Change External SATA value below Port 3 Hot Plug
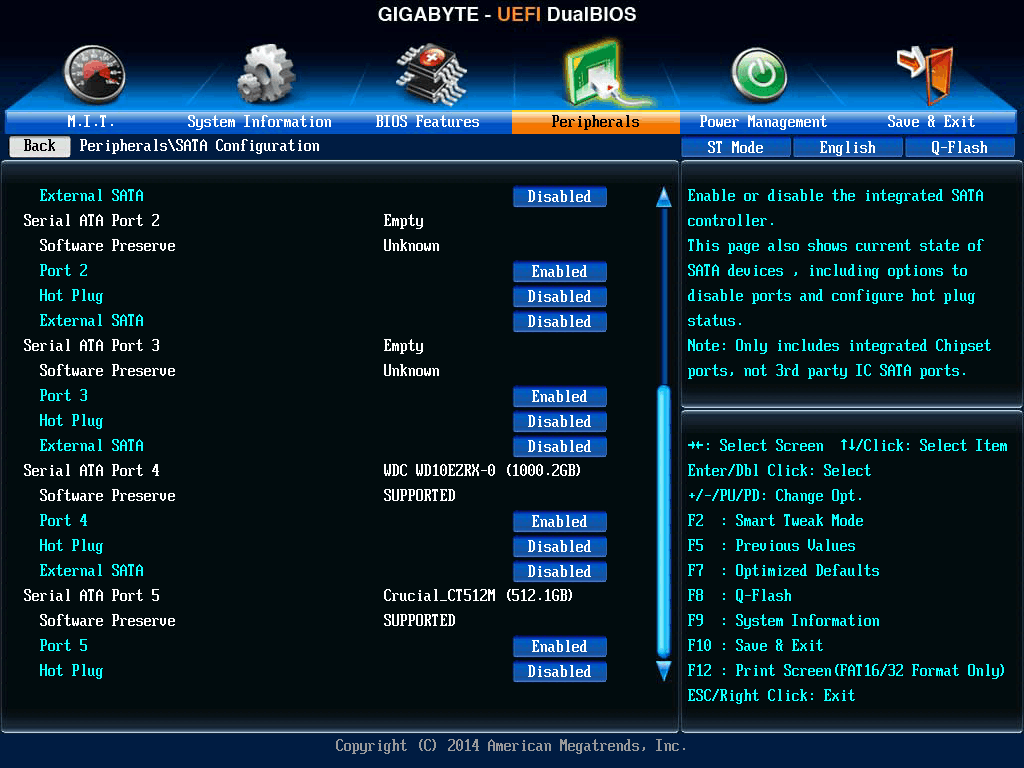Viewport: 1024px width, 768px height. (x=560, y=447)
